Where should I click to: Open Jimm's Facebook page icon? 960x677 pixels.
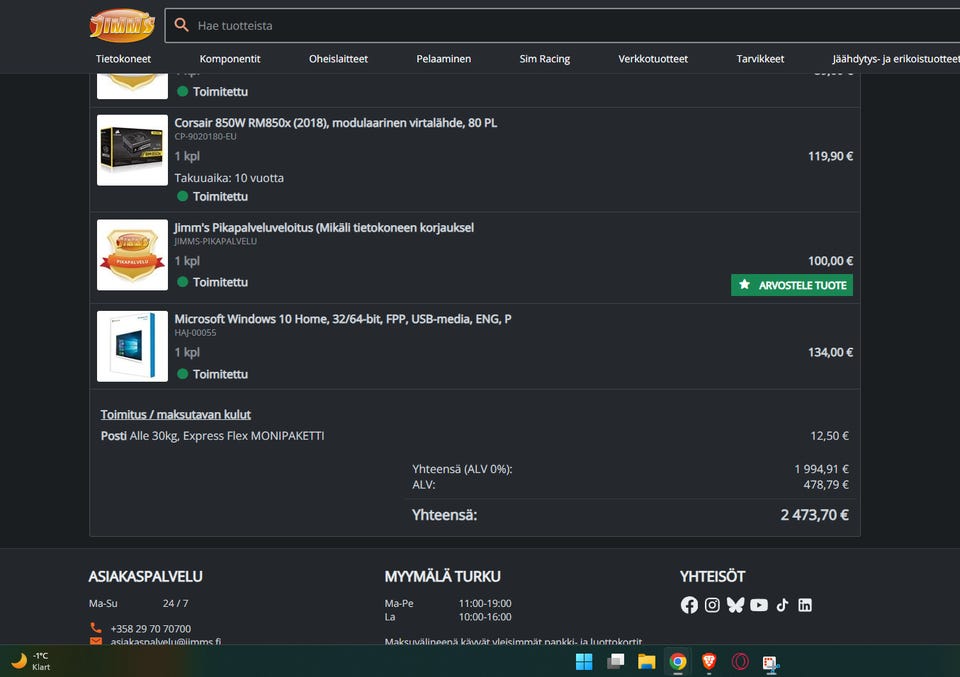pyautogui.click(x=689, y=605)
